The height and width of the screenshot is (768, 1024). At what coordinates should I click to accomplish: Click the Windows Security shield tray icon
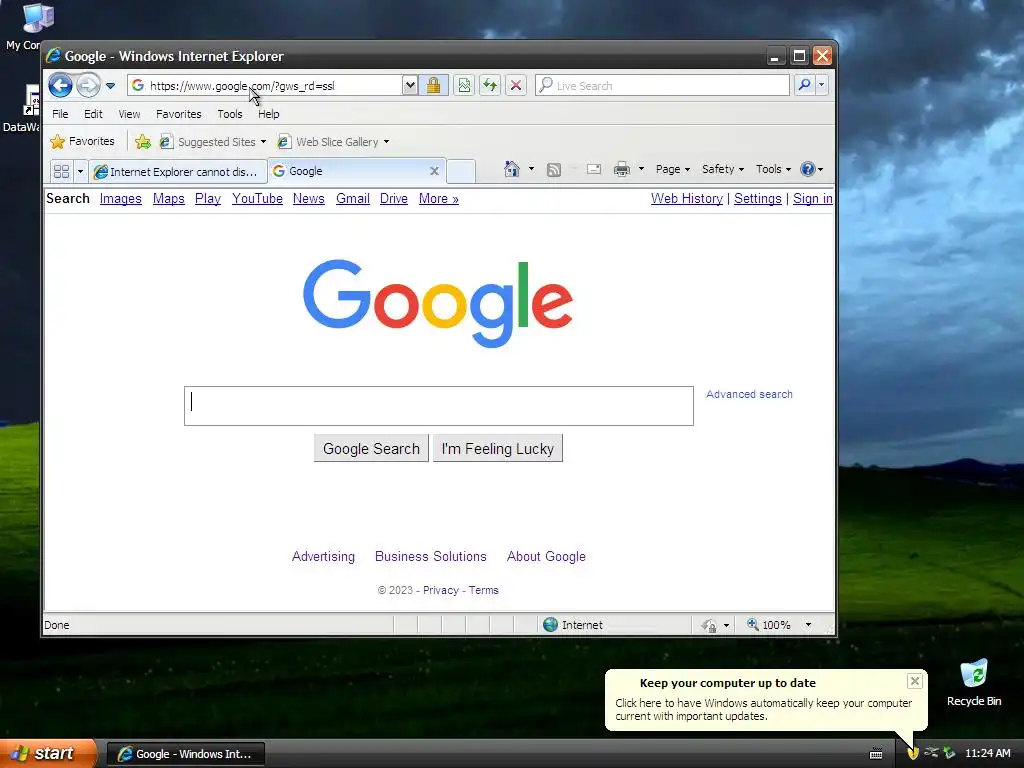(x=913, y=753)
